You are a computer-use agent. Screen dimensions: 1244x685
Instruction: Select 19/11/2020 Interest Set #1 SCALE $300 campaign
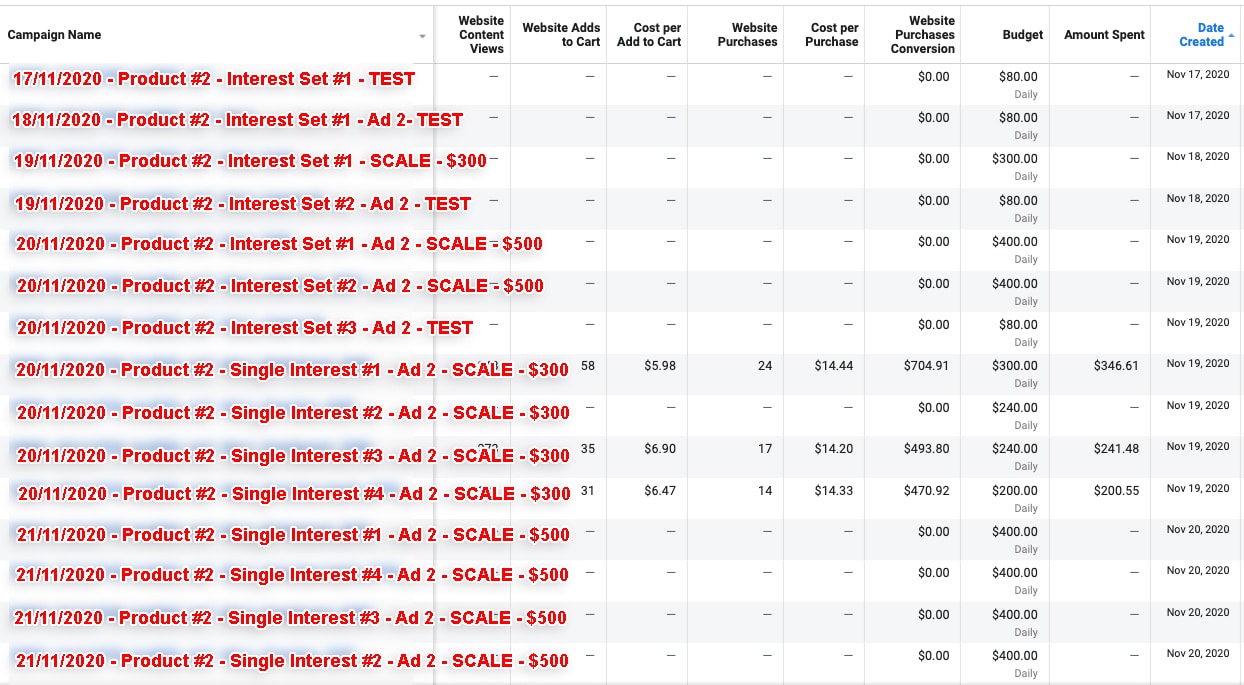[x=250, y=161]
